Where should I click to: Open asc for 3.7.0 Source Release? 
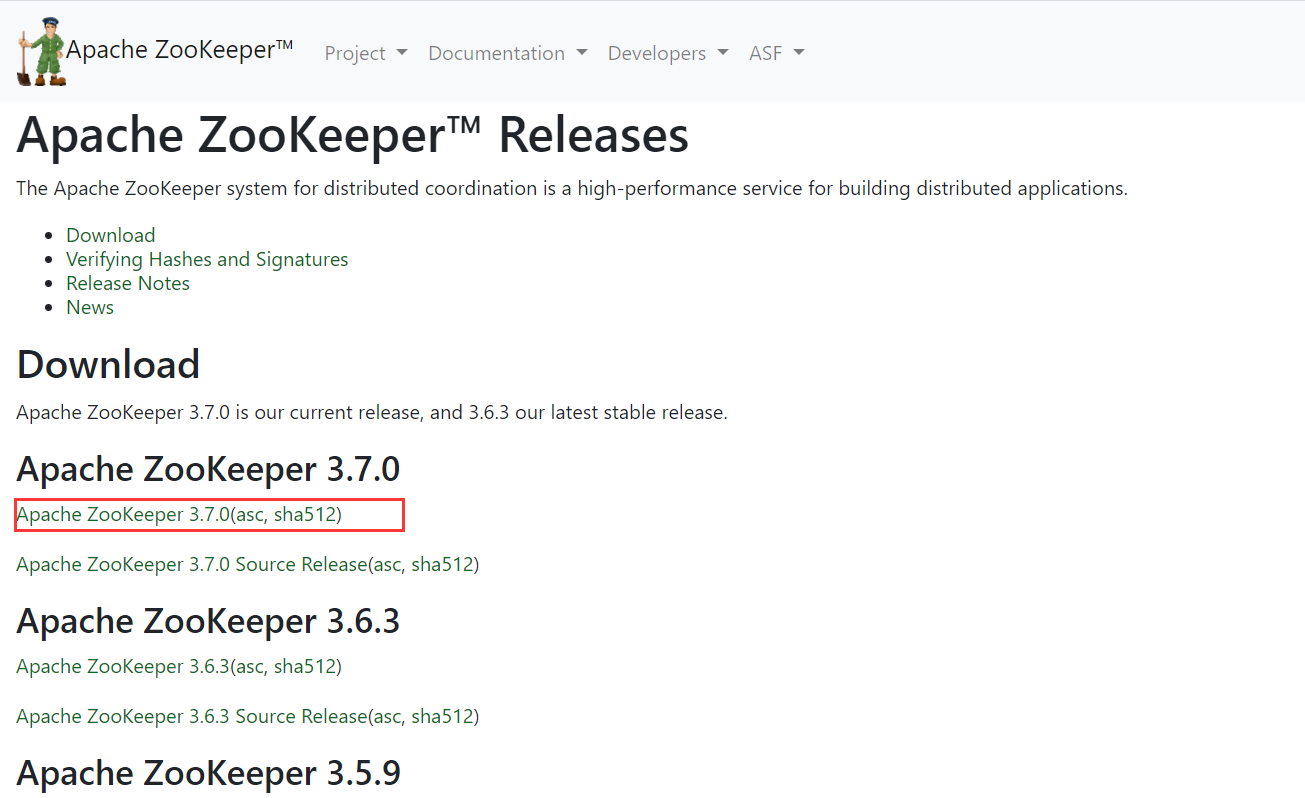388,565
